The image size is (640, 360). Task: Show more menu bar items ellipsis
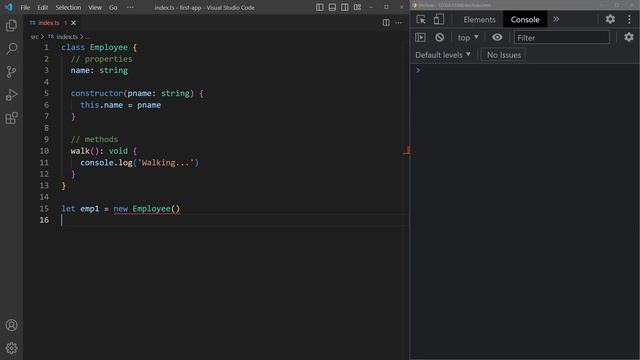pos(130,7)
